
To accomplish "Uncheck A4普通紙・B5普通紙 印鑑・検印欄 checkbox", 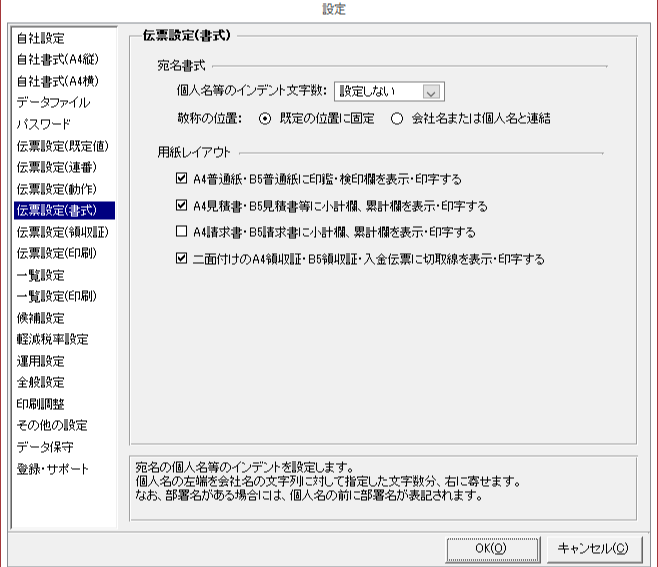I will point(181,178).
